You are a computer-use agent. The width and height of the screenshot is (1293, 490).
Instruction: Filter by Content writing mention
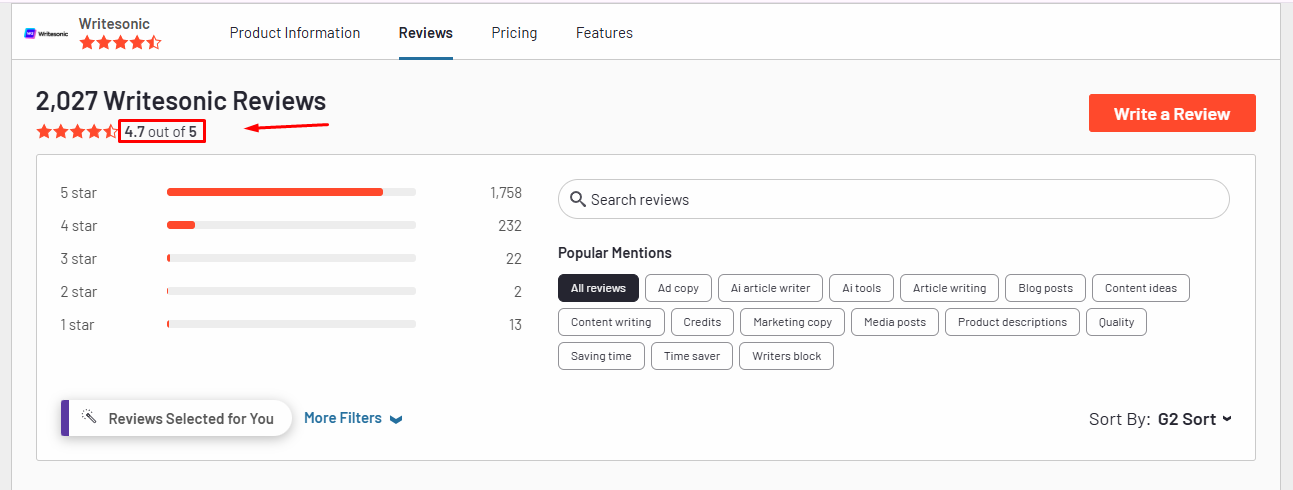pos(611,322)
